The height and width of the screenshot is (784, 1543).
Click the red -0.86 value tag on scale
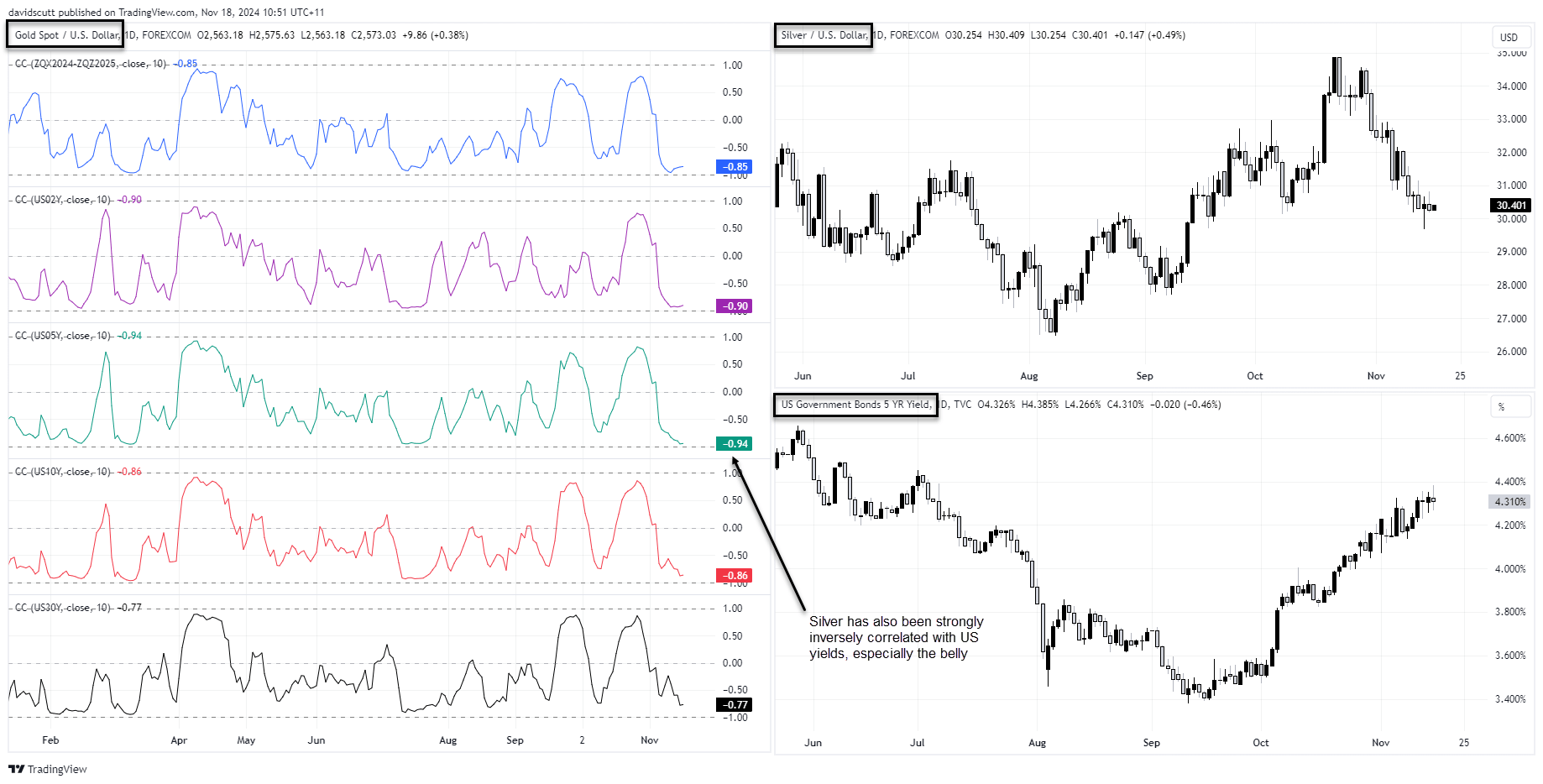(x=735, y=576)
